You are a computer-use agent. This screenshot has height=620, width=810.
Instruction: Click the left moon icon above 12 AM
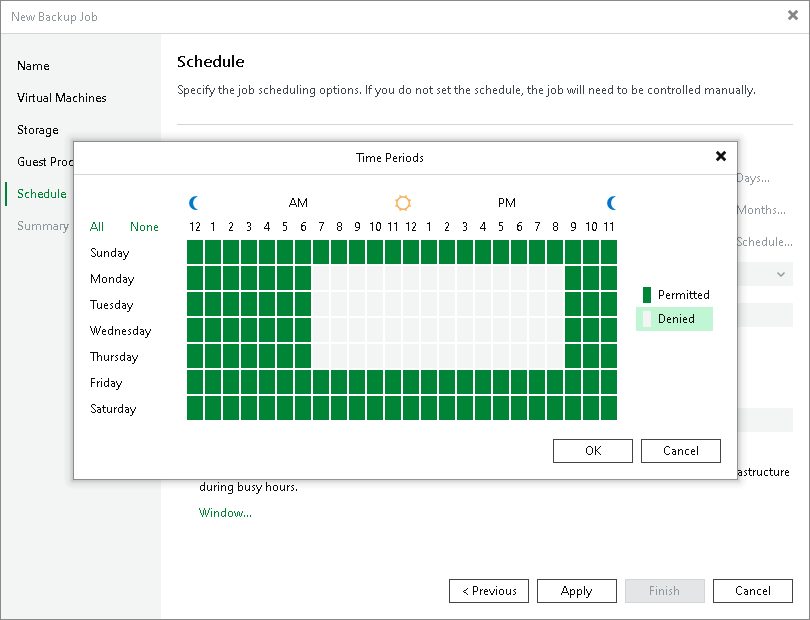pos(194,203)
